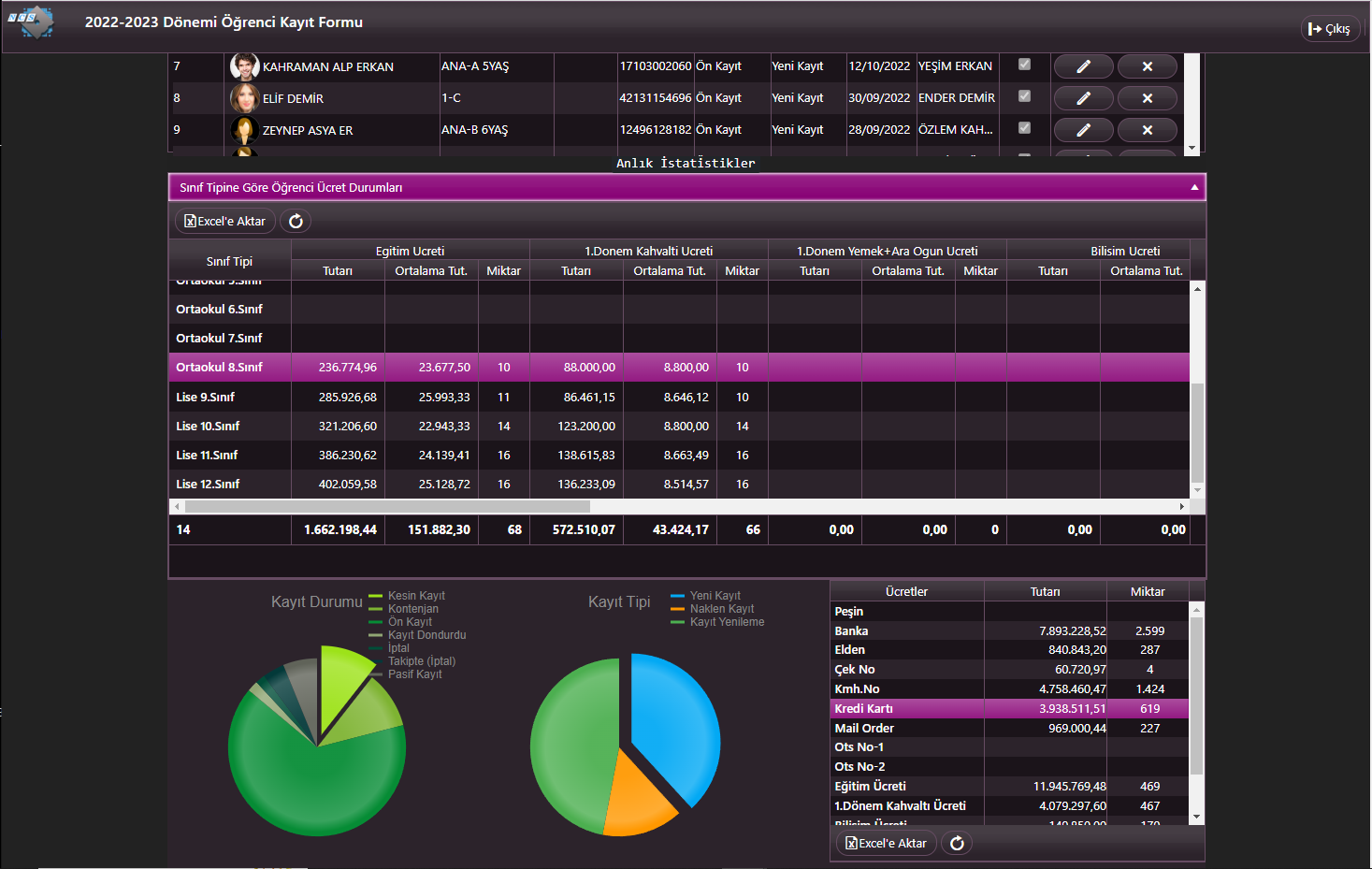Export Ücretler table with bottom Excel'e Aktar

pos(887,843)
